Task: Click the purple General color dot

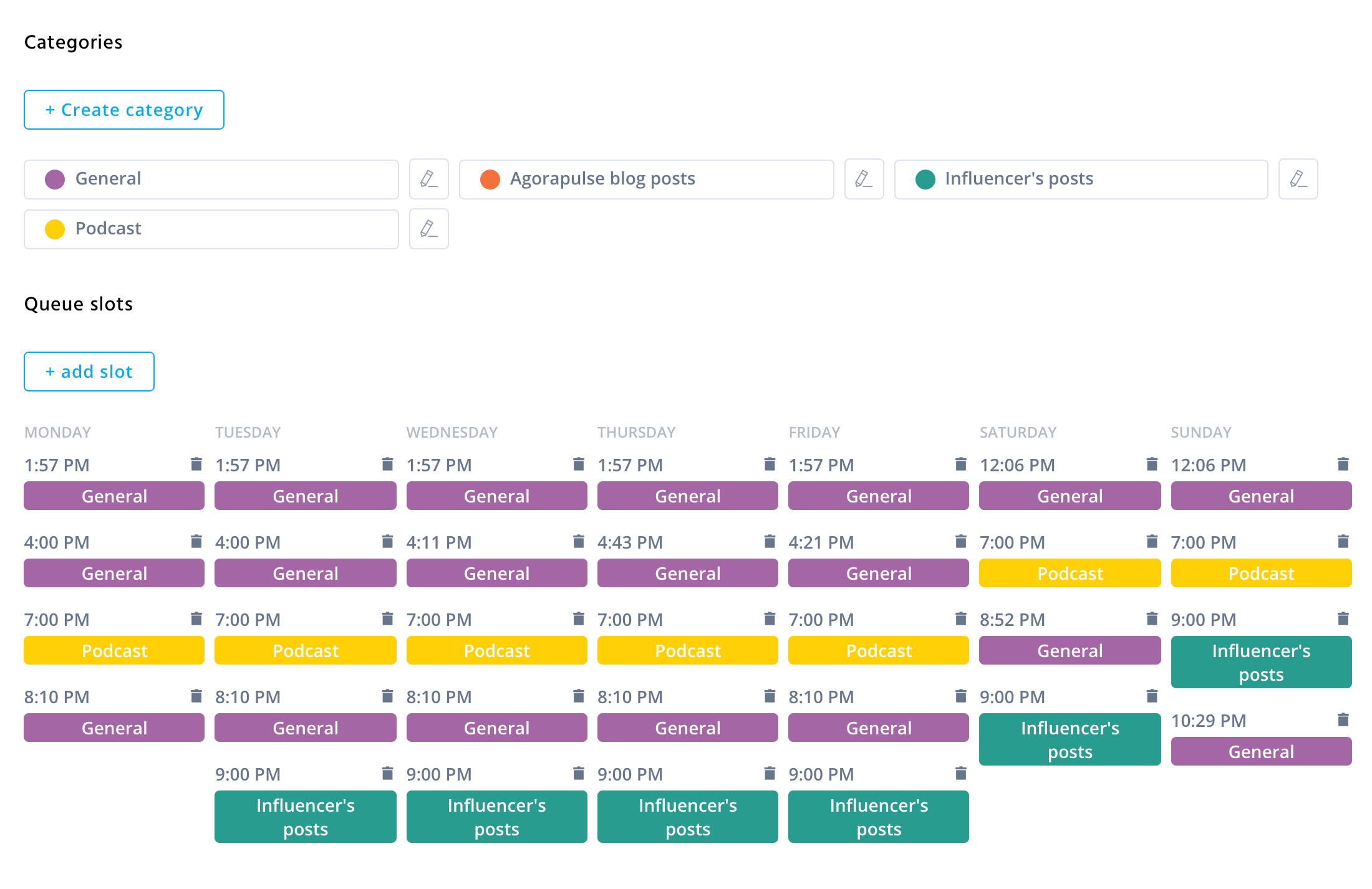Action: tap(55, 179)
